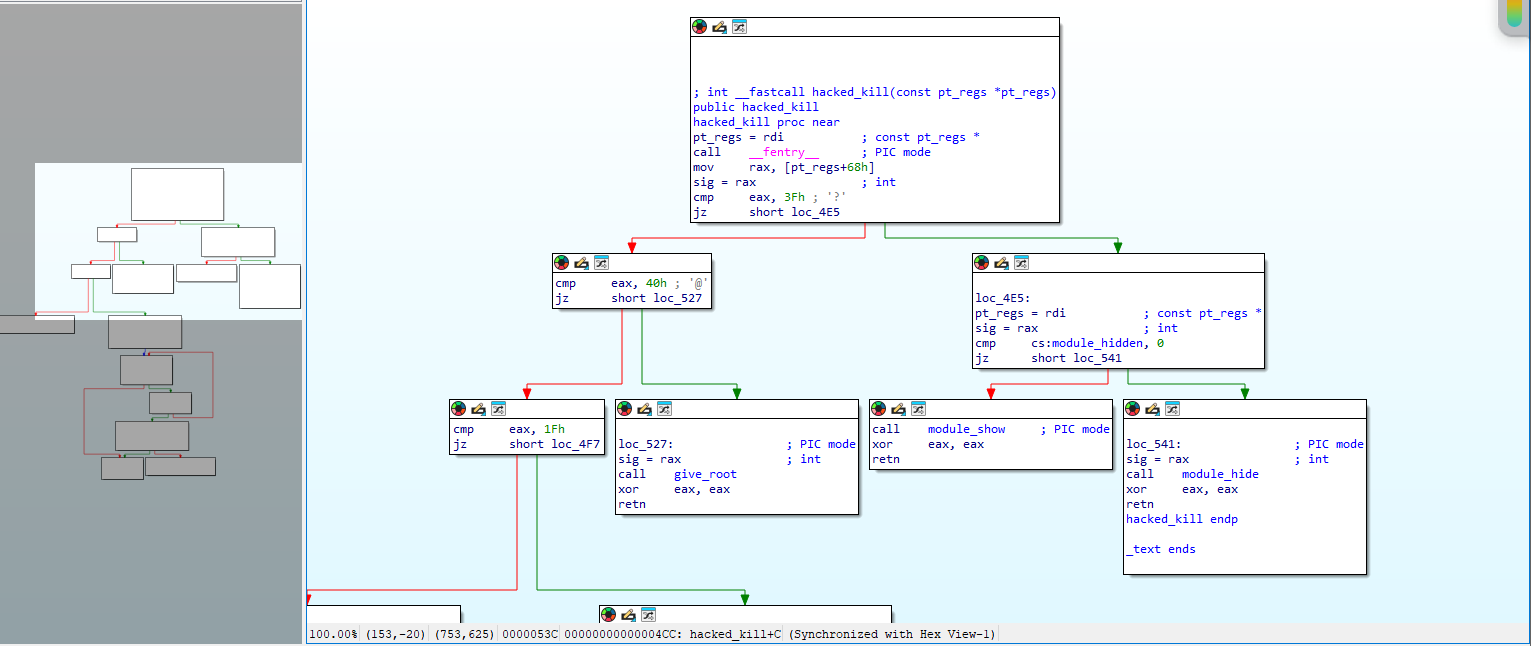Click 'mov rax, [pt_regs+68h]' line
This screenshot has width=1531, height=646.
click(x=784, y=167)
